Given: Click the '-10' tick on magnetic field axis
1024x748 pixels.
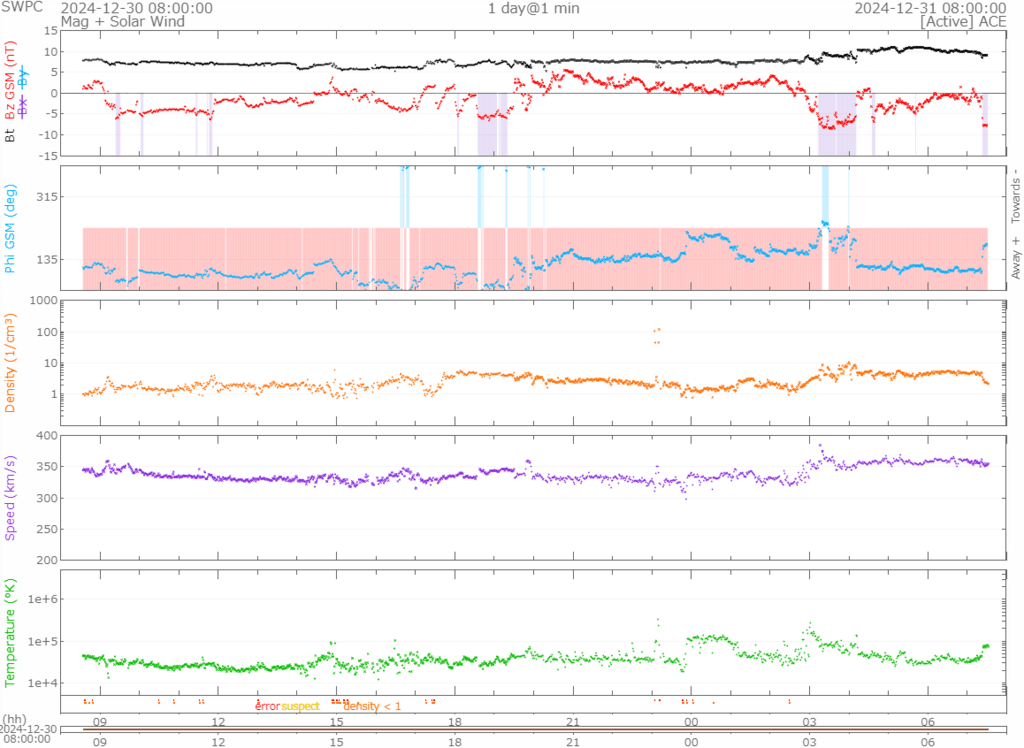Looking at the screenshot, I should (48, 135).
